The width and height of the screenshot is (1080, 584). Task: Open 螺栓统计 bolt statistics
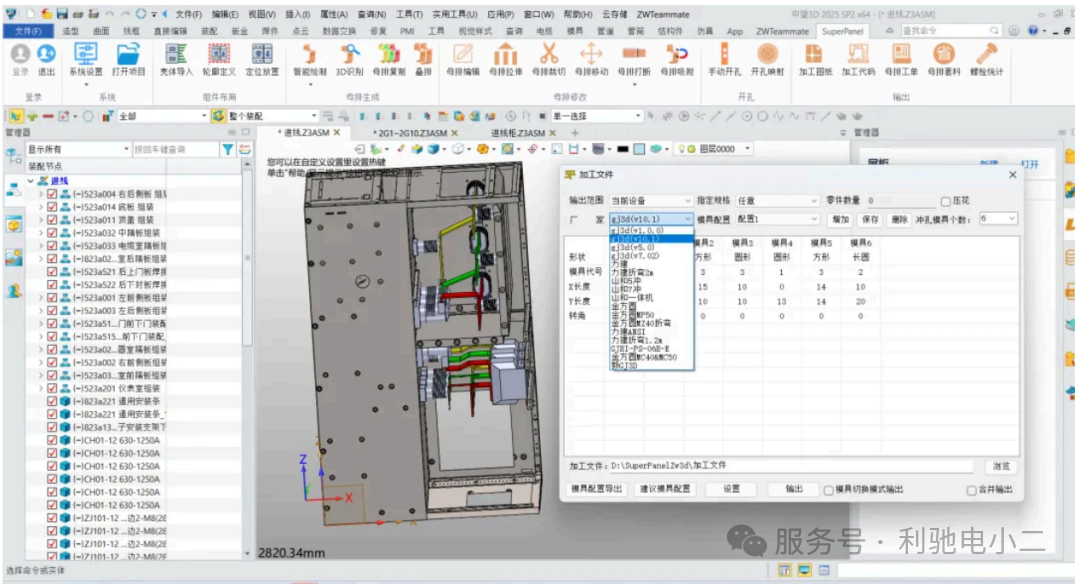click(986, 60)
